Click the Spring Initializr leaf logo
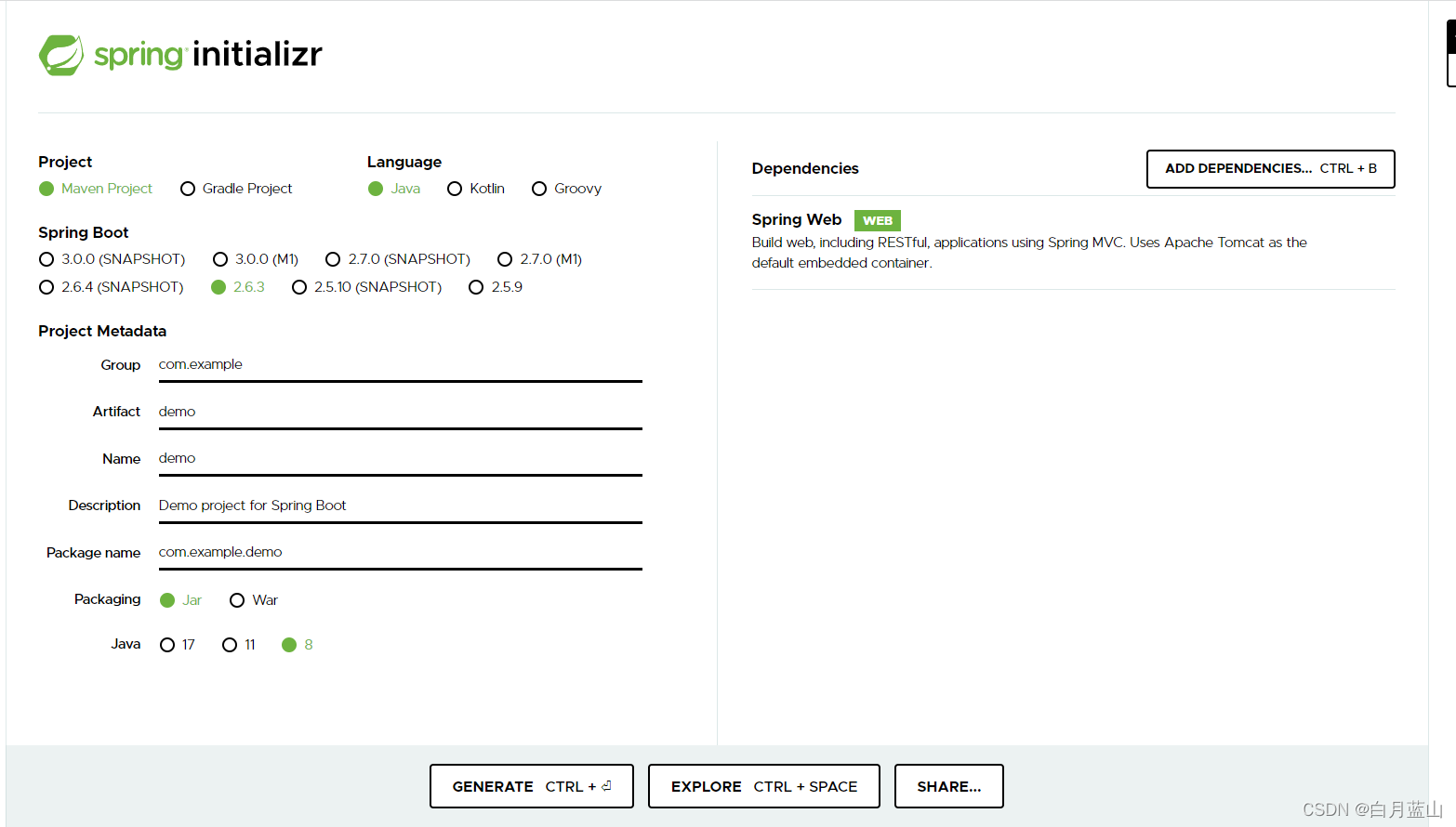The image size is (1456, 827). pyautogui.click(x=61, y=56)
